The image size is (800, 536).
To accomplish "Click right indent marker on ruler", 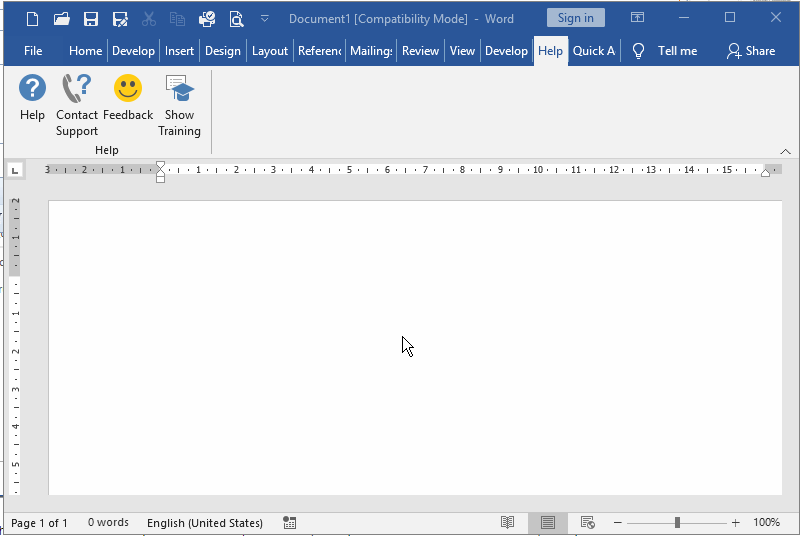I will point(765,173).
